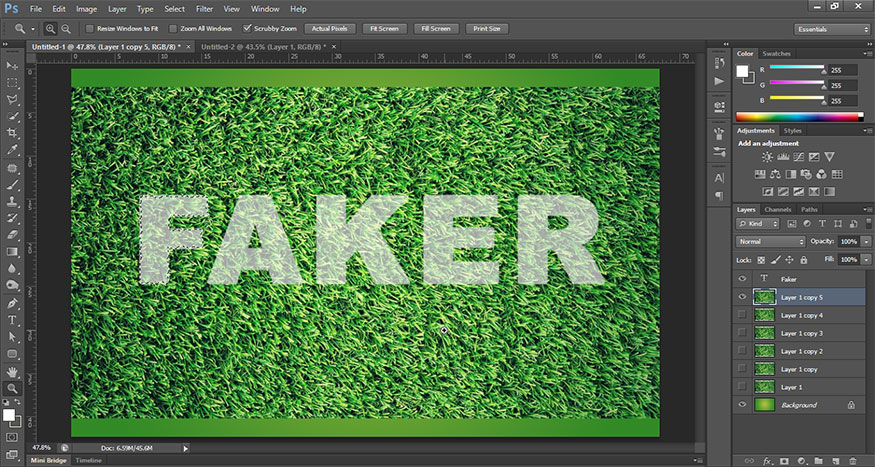Click the Zoom Out magnifier icon
The height and width of the screenshot is (467, 875).
66,28
